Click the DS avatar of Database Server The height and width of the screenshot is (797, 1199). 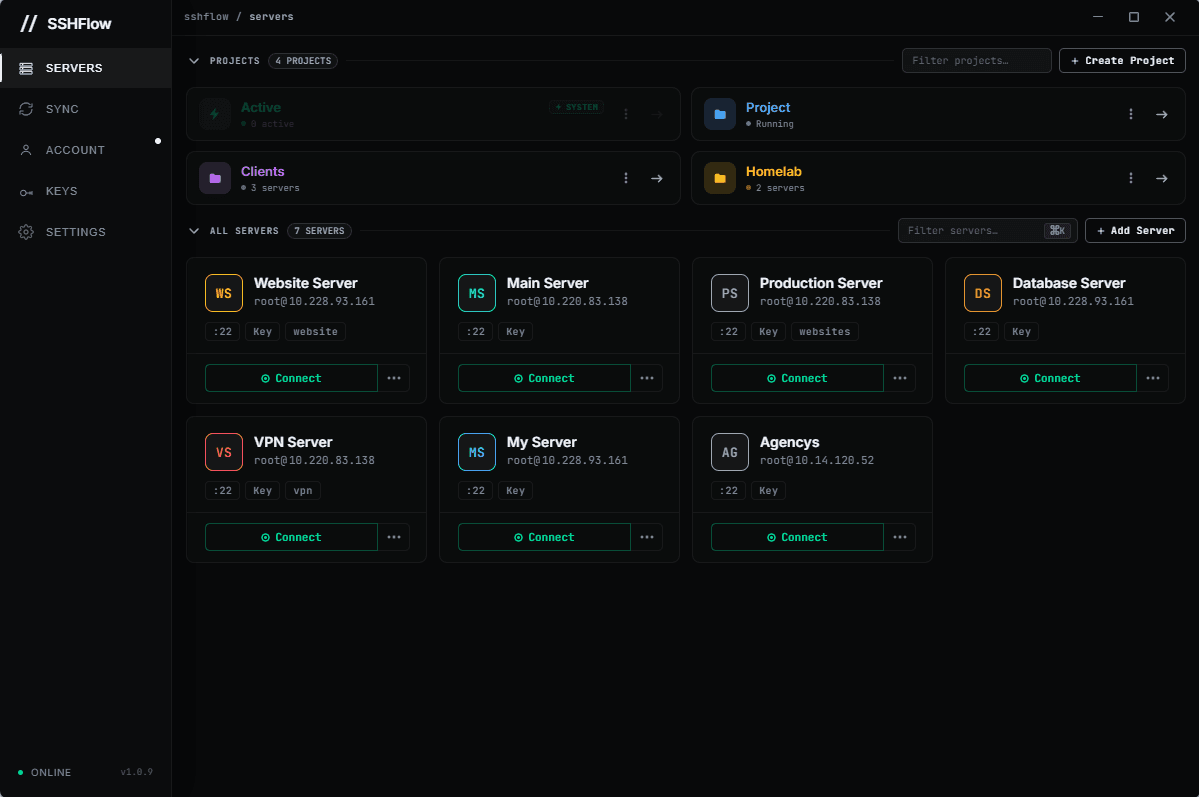(x=983, y=293)
